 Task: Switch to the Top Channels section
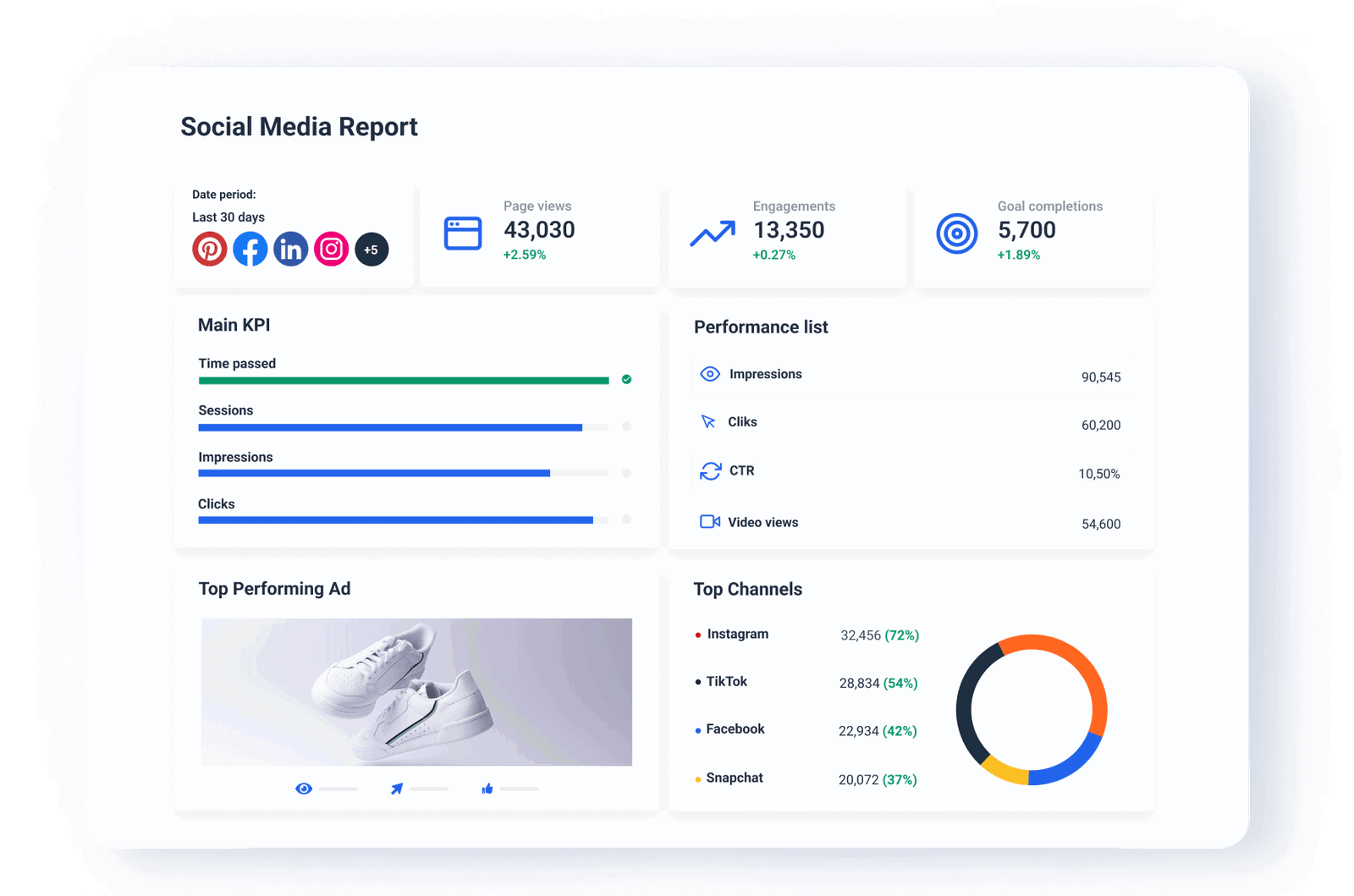coord(747,589)
